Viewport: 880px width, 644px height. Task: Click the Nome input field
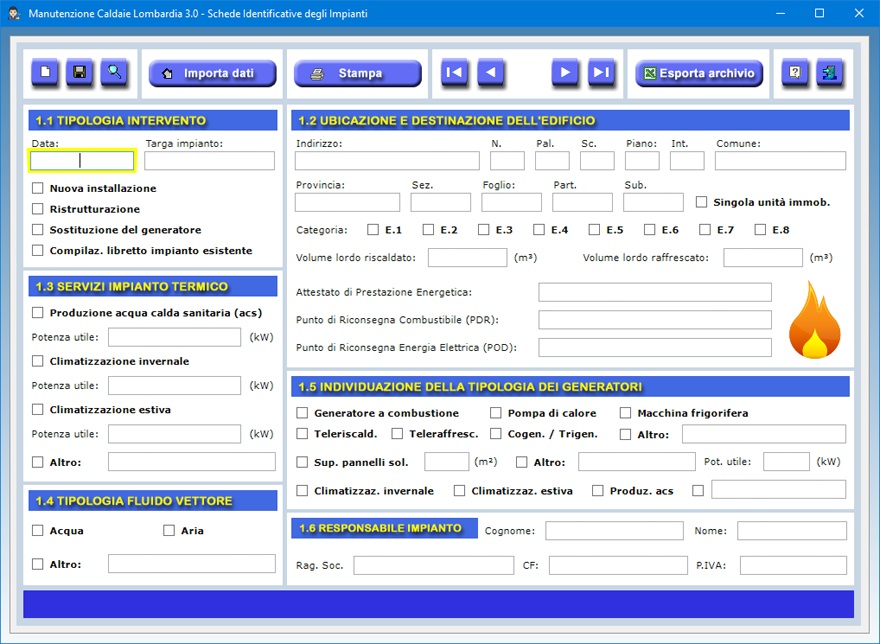click(x=792, y=531)
